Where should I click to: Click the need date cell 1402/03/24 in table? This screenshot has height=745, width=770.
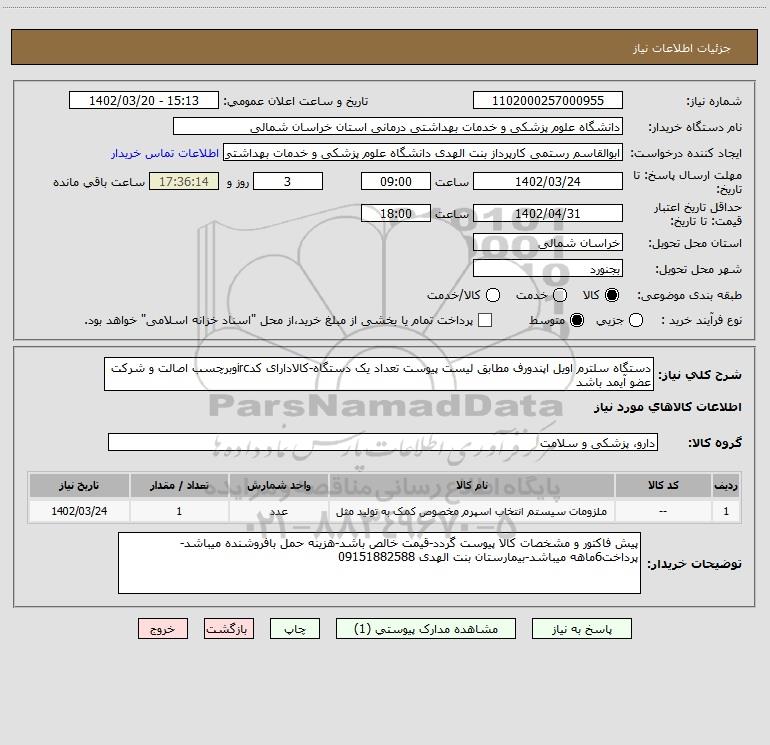(x=79, y=512)
